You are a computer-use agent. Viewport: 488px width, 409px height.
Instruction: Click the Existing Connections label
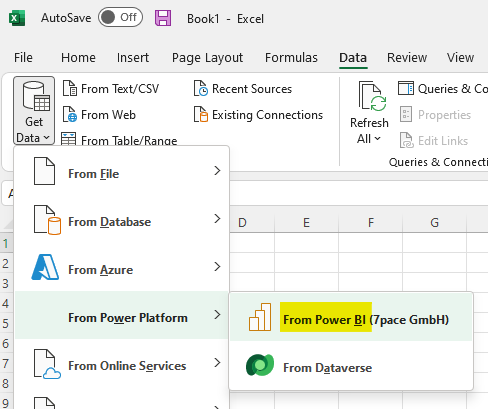268,115
